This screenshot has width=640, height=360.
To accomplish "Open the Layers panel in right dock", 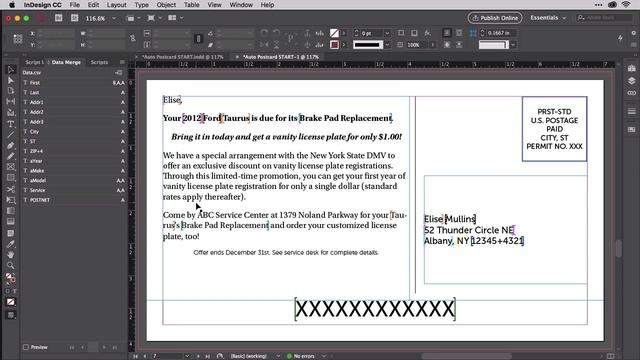I will tap(631, 80).
